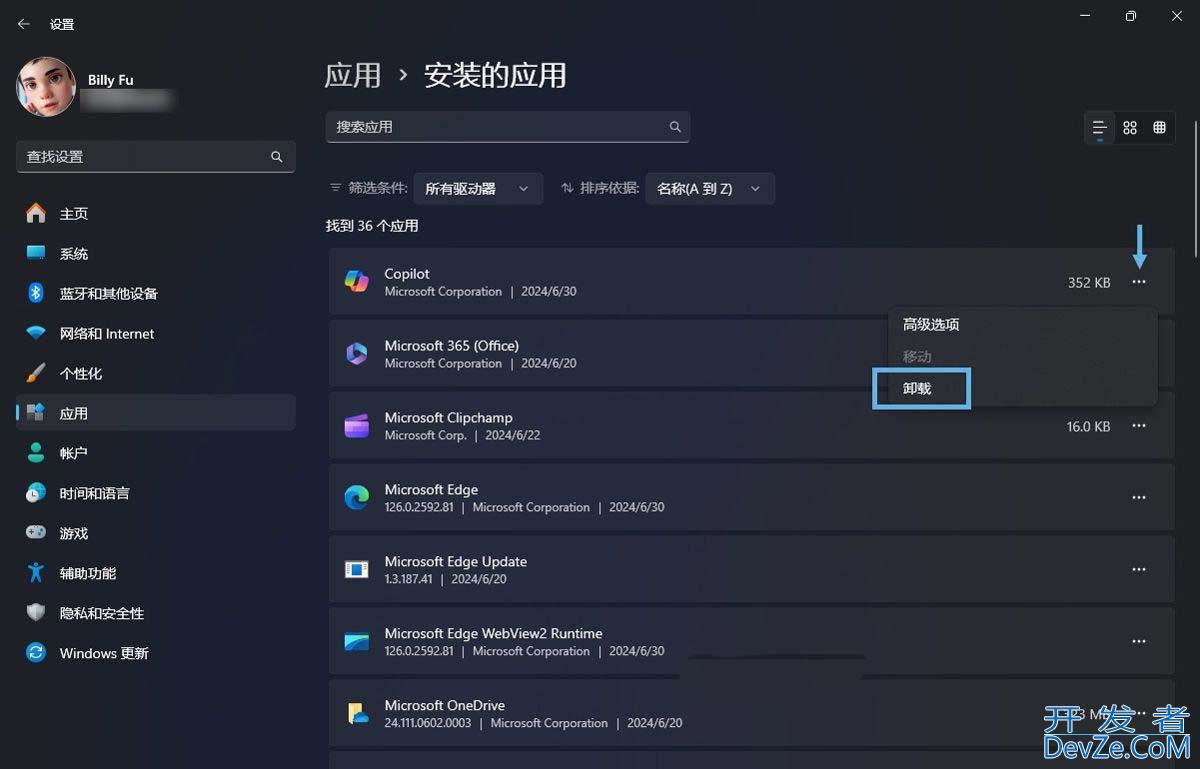Viewport: 1200px width, 769px height.
Task: Open 网络和 Internet settings
Action: 156,334
